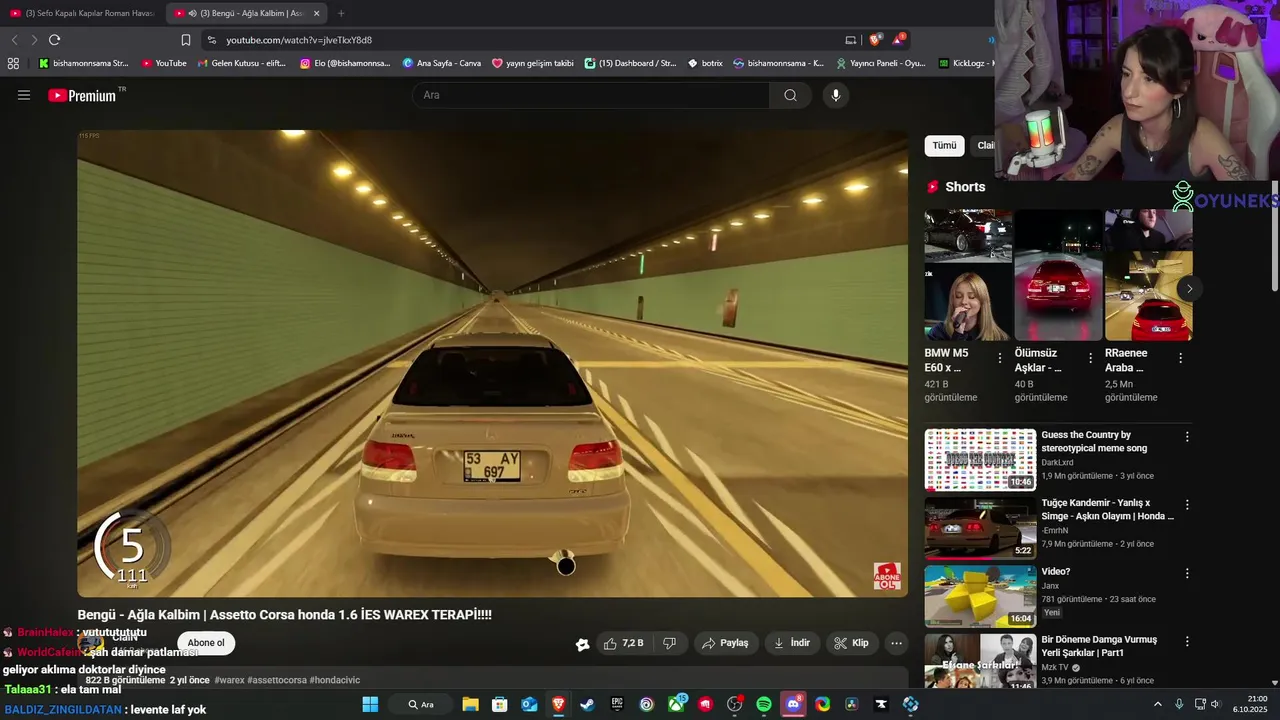The image size is (1280, 720).
Task: Click the search magnifier button
Action: point(790,95)
